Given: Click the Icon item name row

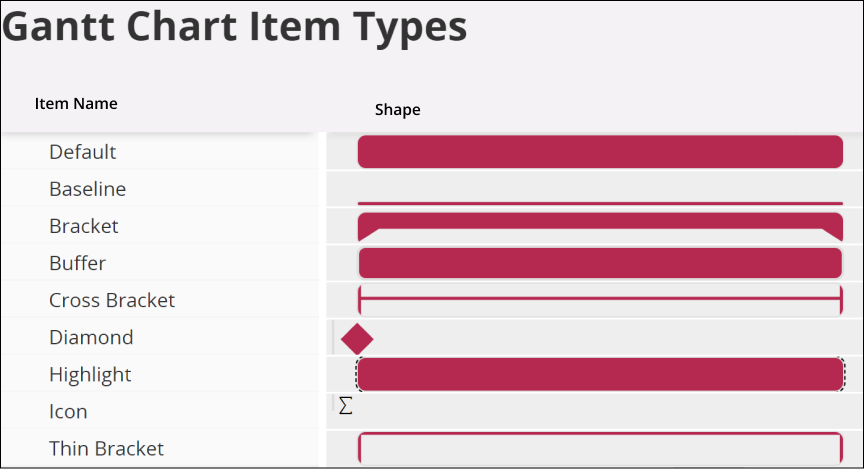Looking at the screenshot, I should click(68, 411).
